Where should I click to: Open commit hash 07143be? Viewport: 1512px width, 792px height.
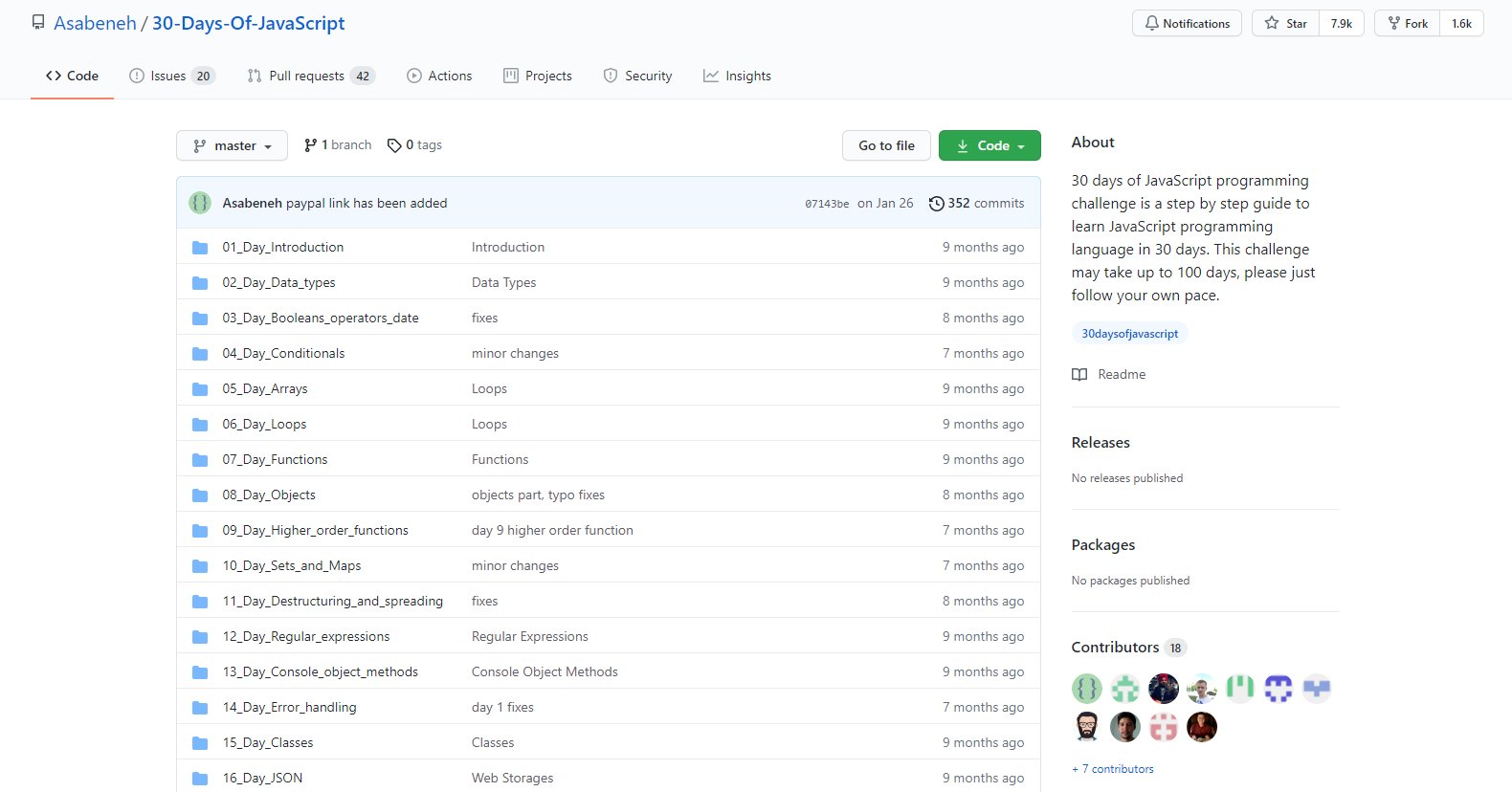[827, 204]
